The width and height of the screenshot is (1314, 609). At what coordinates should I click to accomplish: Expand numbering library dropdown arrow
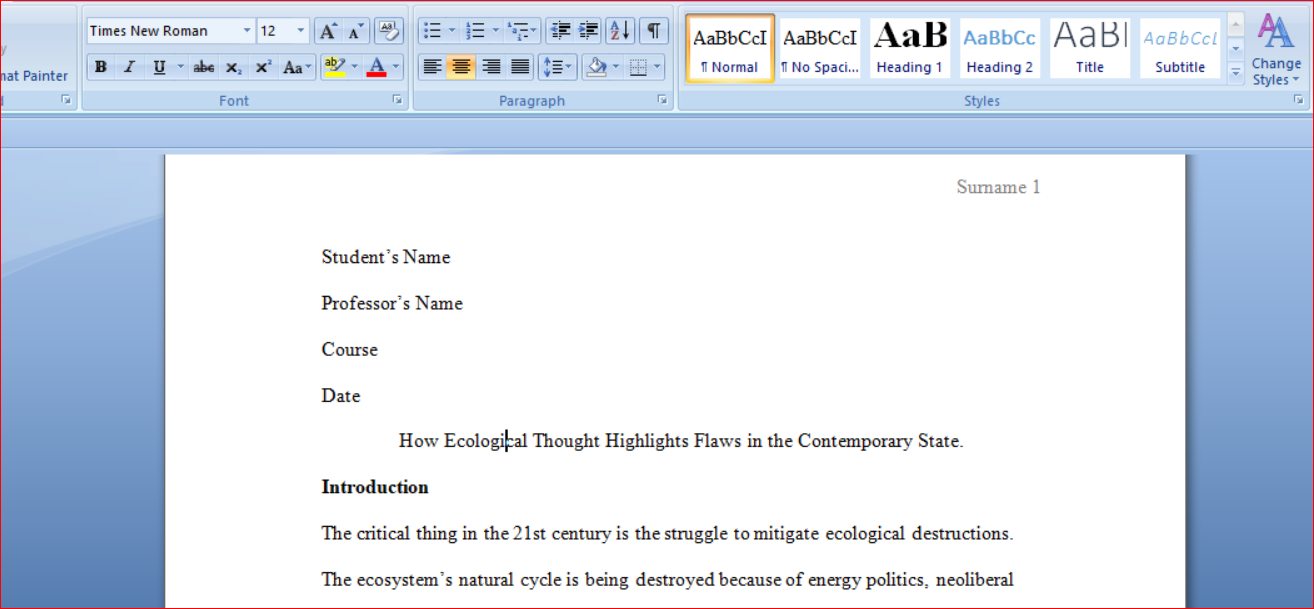tap(495, 31)
